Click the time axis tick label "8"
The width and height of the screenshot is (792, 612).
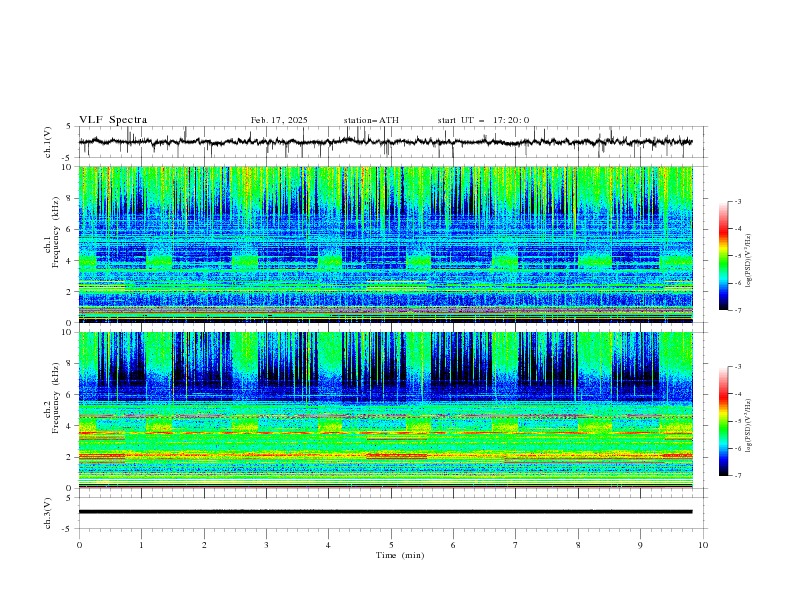pos(578,545)
